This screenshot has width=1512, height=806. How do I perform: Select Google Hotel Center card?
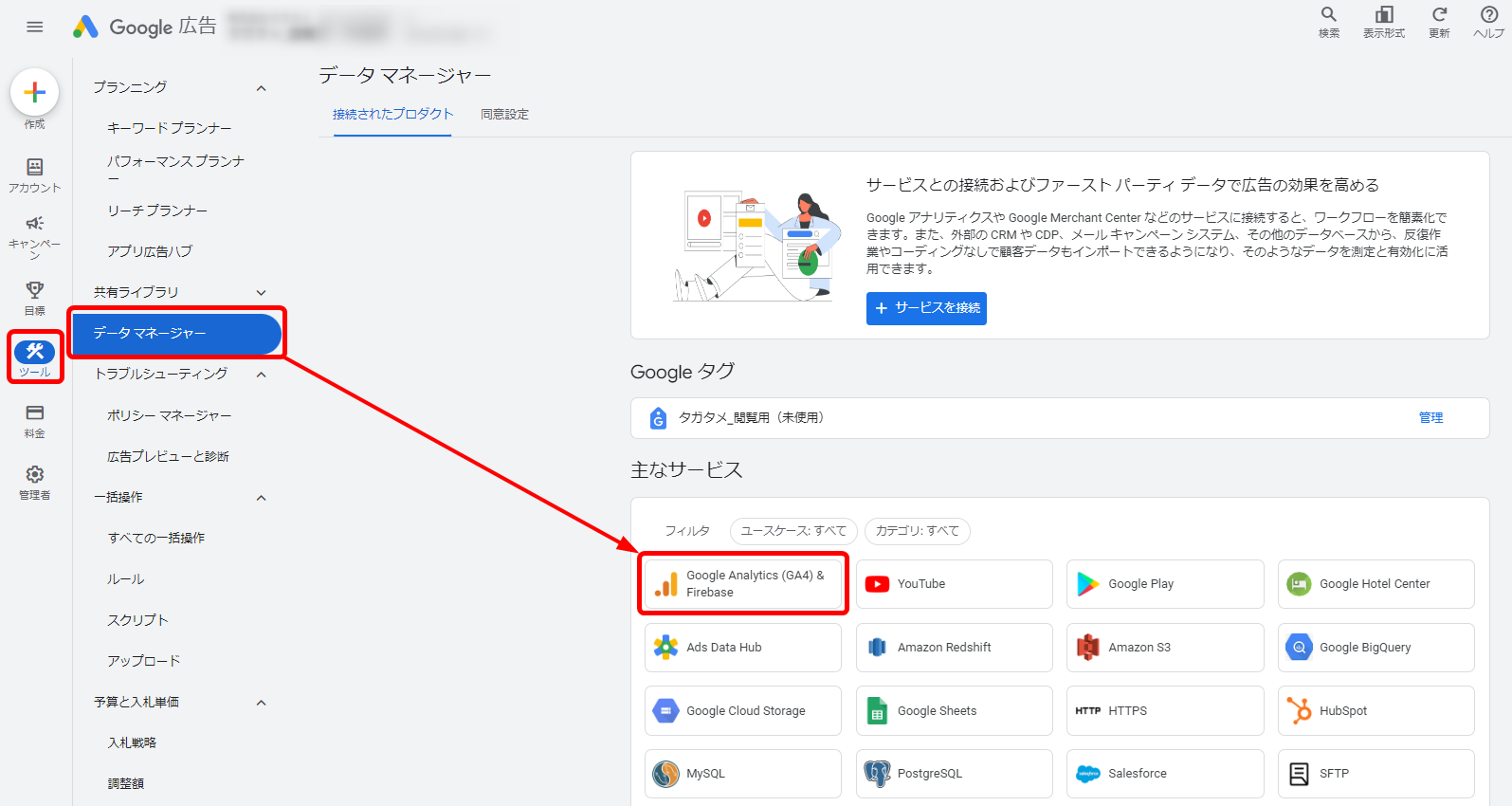tap(1376, 584)
